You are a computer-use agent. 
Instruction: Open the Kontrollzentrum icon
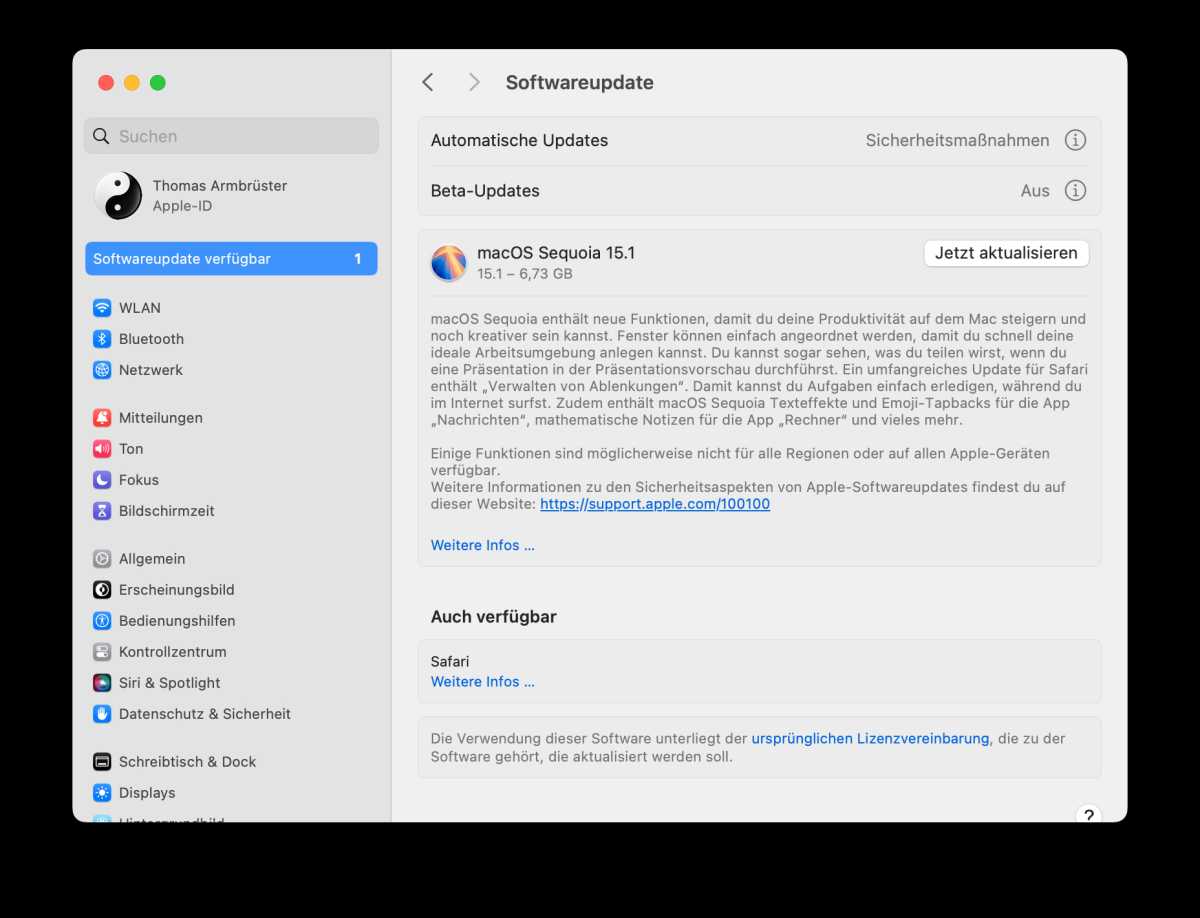(102, 652)
